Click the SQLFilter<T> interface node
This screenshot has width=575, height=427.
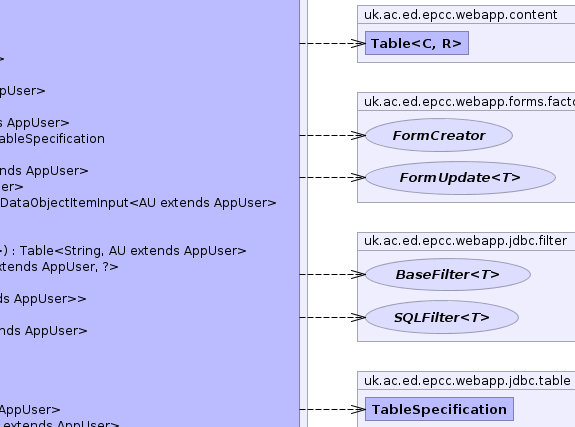coord(442,317)
